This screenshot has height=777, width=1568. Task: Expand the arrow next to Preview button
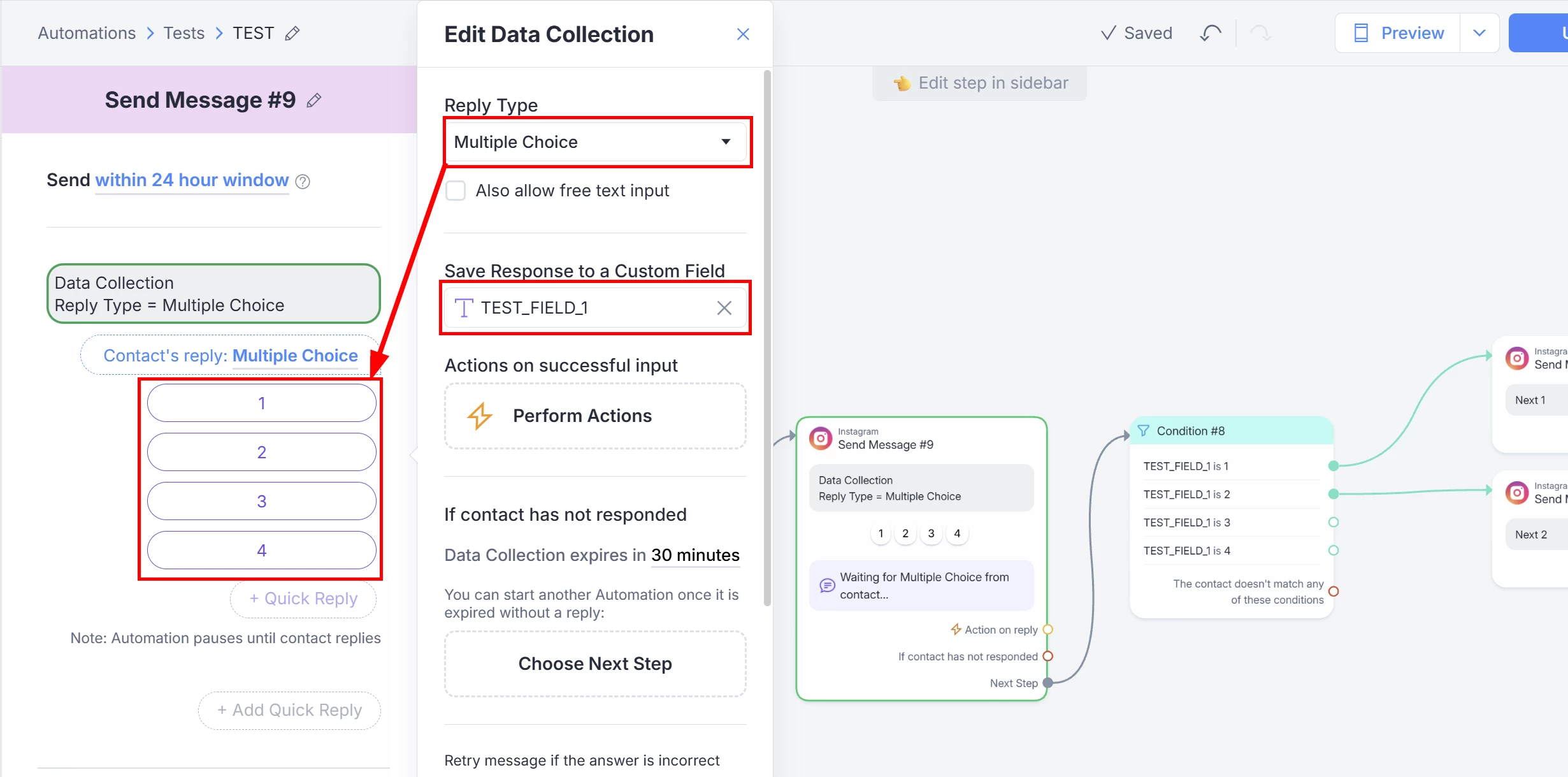[x=1479, y=33]
